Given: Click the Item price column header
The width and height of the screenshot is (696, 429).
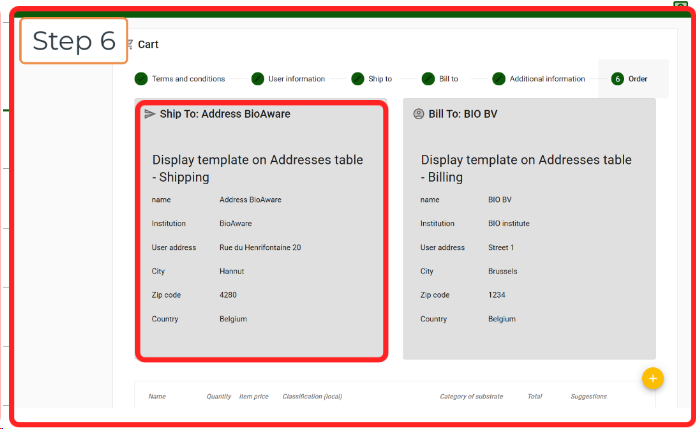Looking at the screenshot, I should point(253,397).
